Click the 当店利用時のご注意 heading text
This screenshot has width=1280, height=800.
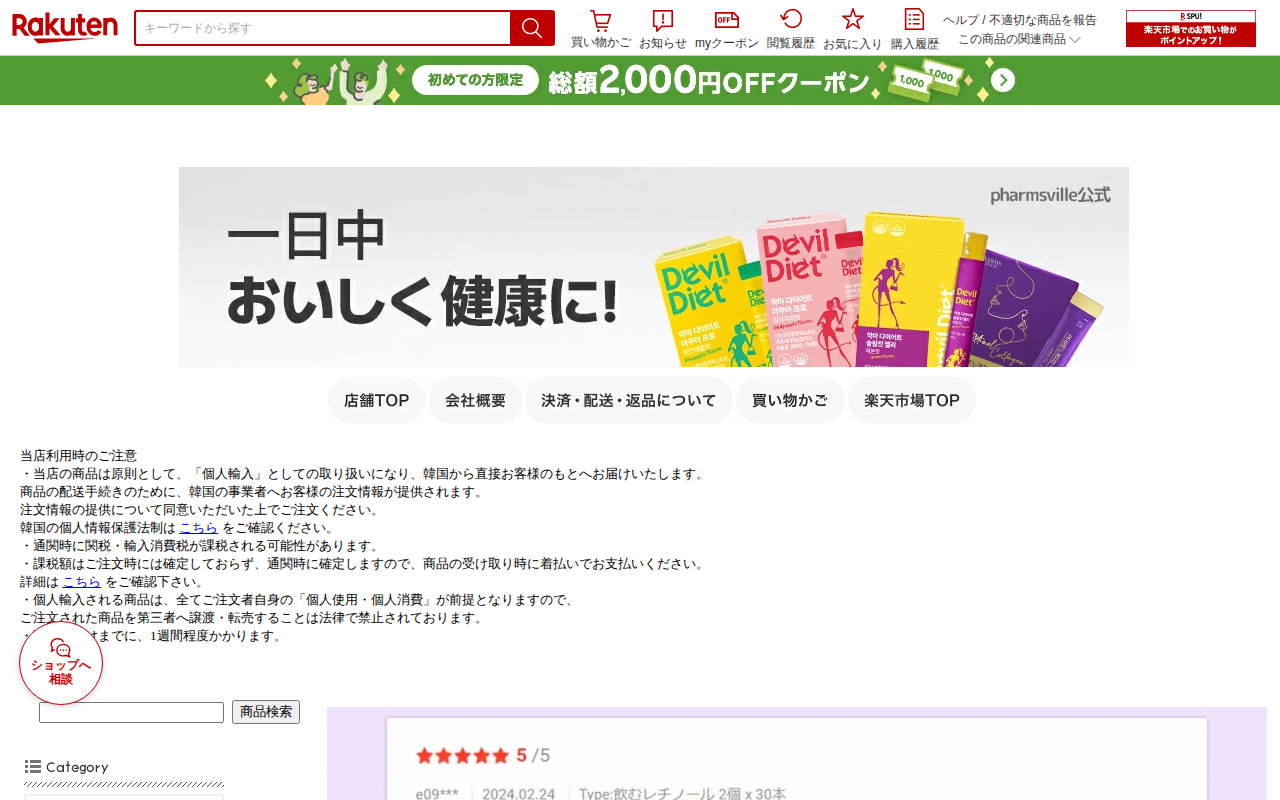tap(78, 455)
